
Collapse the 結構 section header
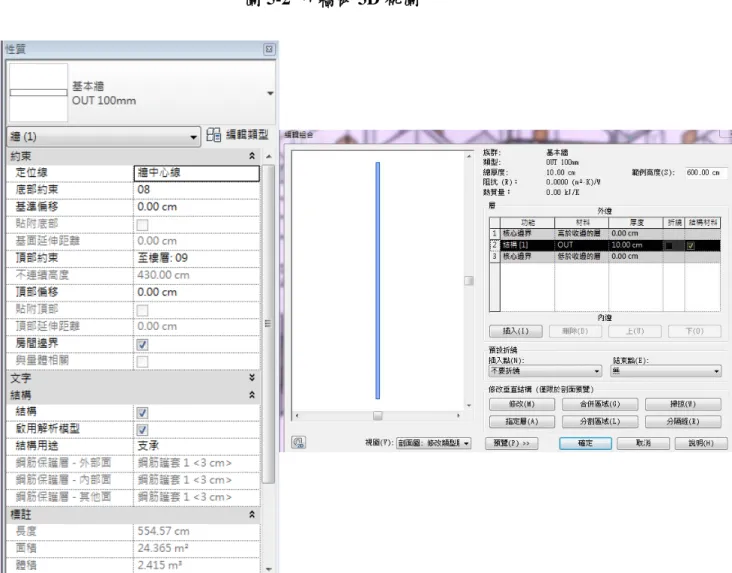click(252, 395)
